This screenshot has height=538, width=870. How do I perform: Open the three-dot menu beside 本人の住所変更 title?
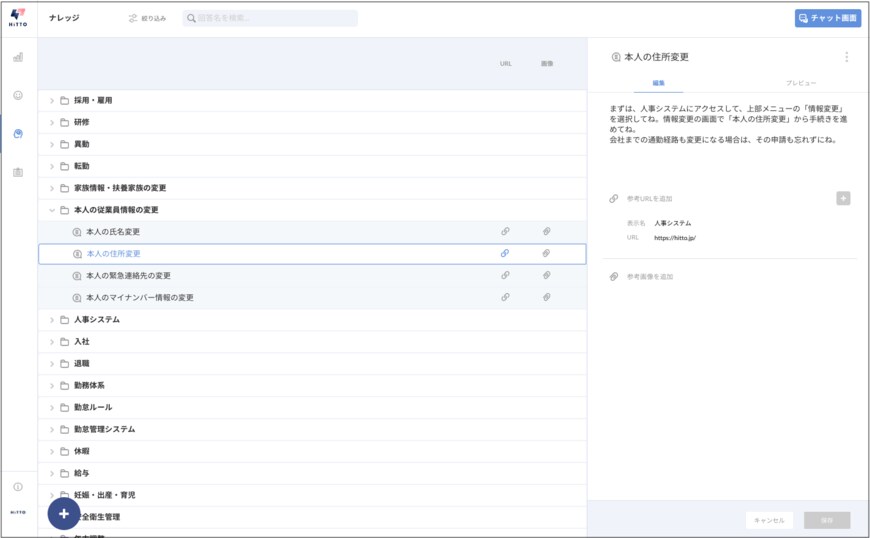point(846,57)
